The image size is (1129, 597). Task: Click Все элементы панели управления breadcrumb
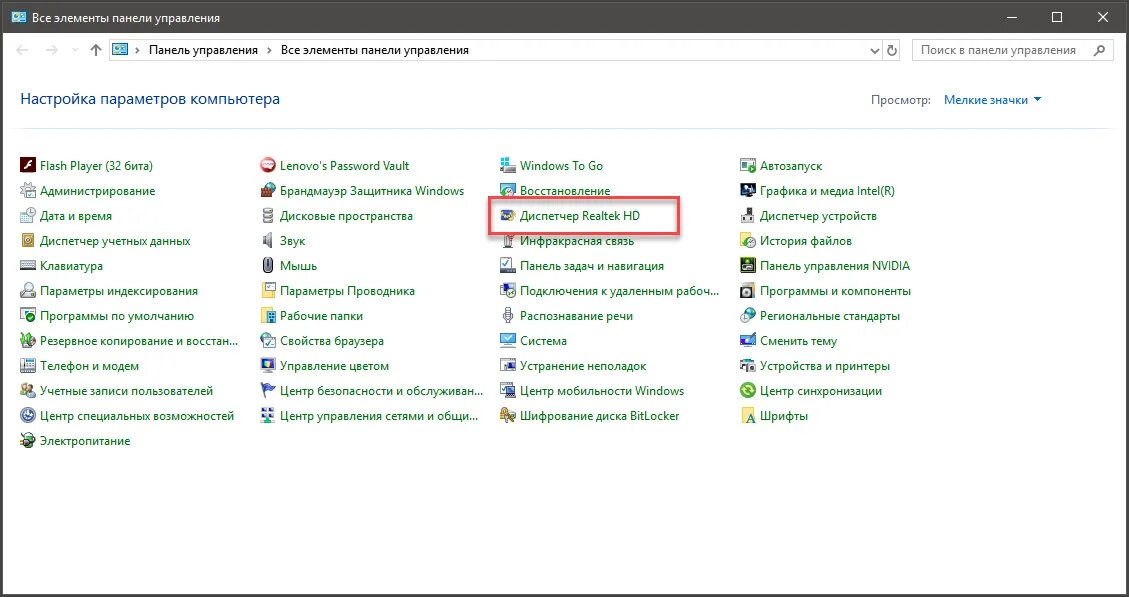tap(374, 50)
